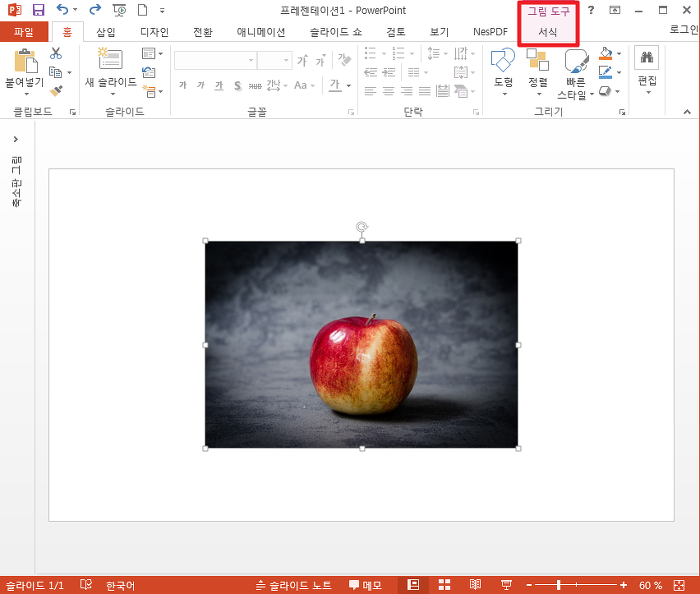Redo the last action
Viewport: 700px width, 594px height.
click(95, 9)
